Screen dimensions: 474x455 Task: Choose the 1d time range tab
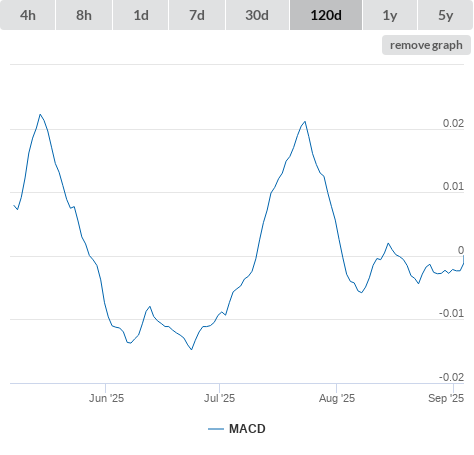[141, 15]
